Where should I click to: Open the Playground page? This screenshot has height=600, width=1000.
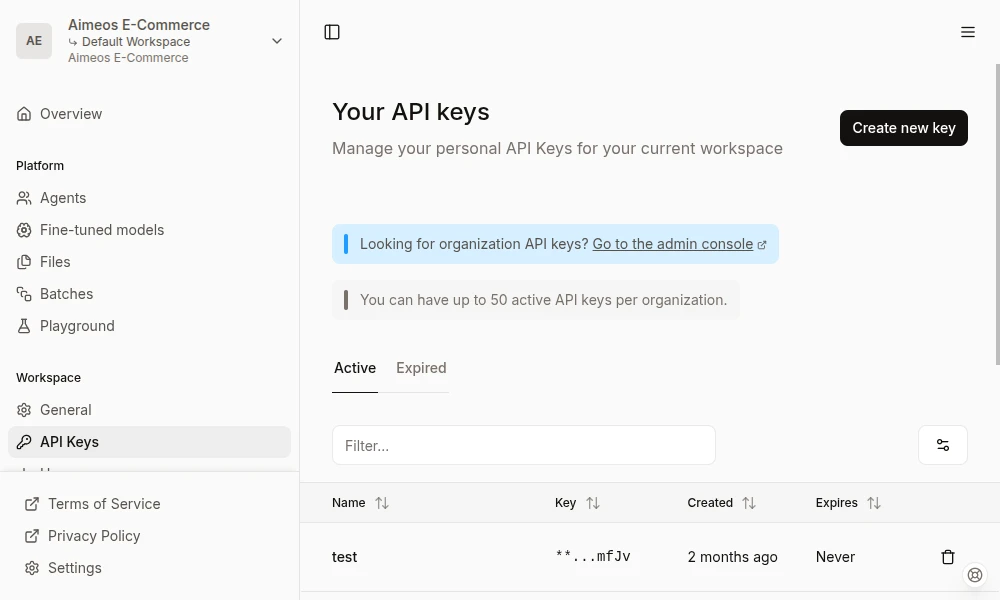77,326
